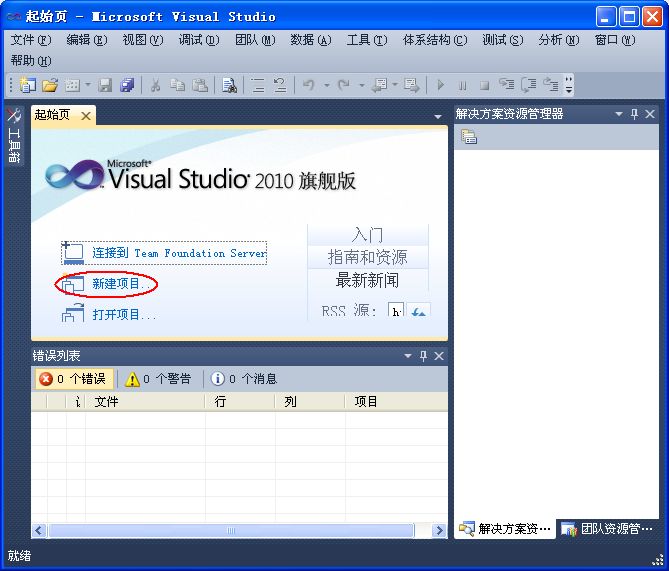Toggle auto-hide pin on 解决方案资源管理器
Image resolution: width=669 pixels, height=571 pixels.
634,114
